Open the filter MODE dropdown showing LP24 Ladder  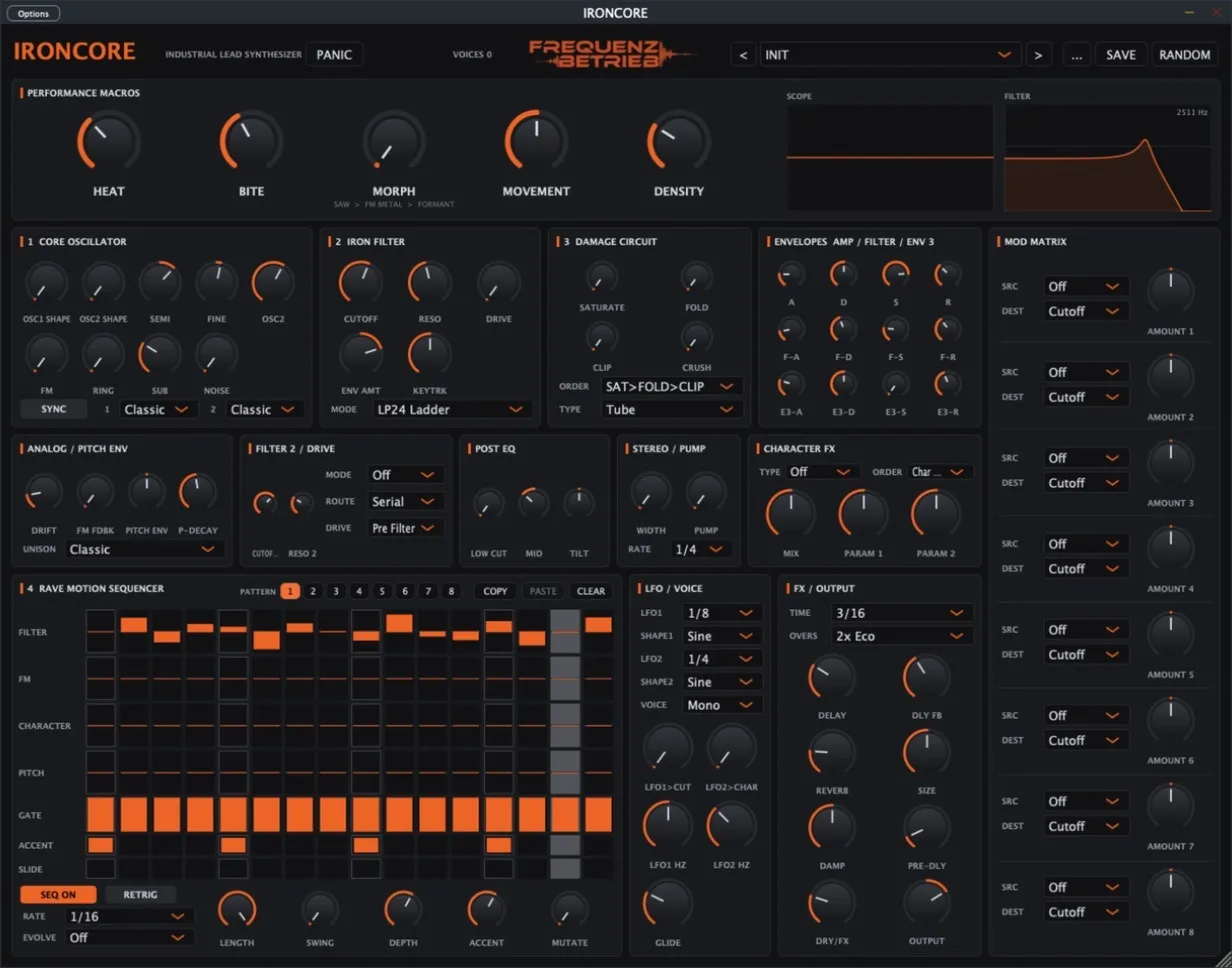(x=452, y=409)
